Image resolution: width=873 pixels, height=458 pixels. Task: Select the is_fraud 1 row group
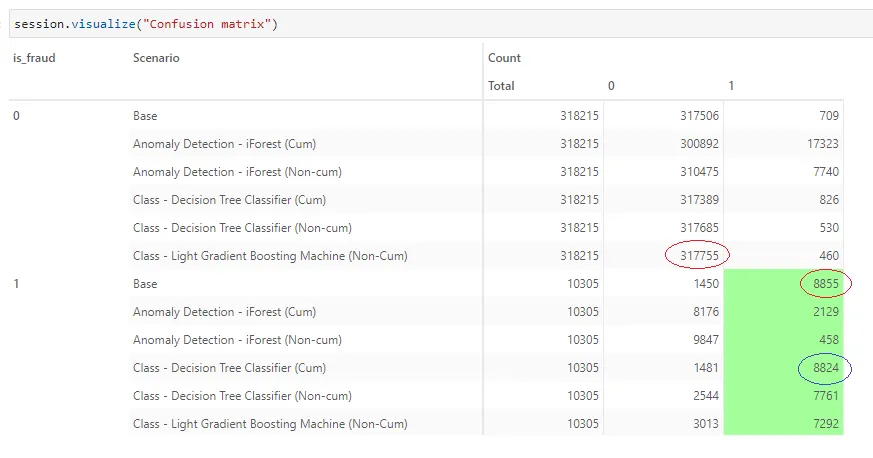(16, 284)
